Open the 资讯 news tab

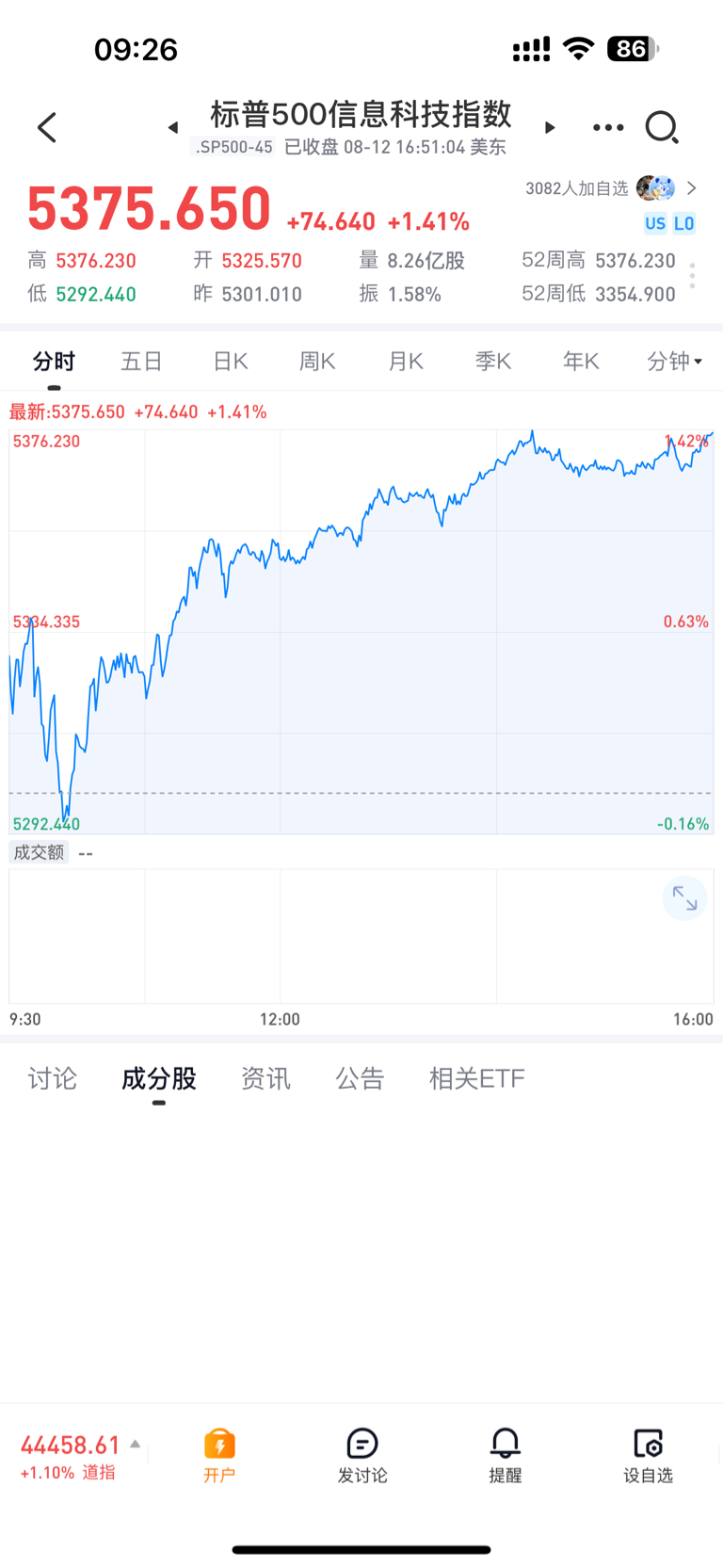pyautogui.click(x=265, y=1078)
